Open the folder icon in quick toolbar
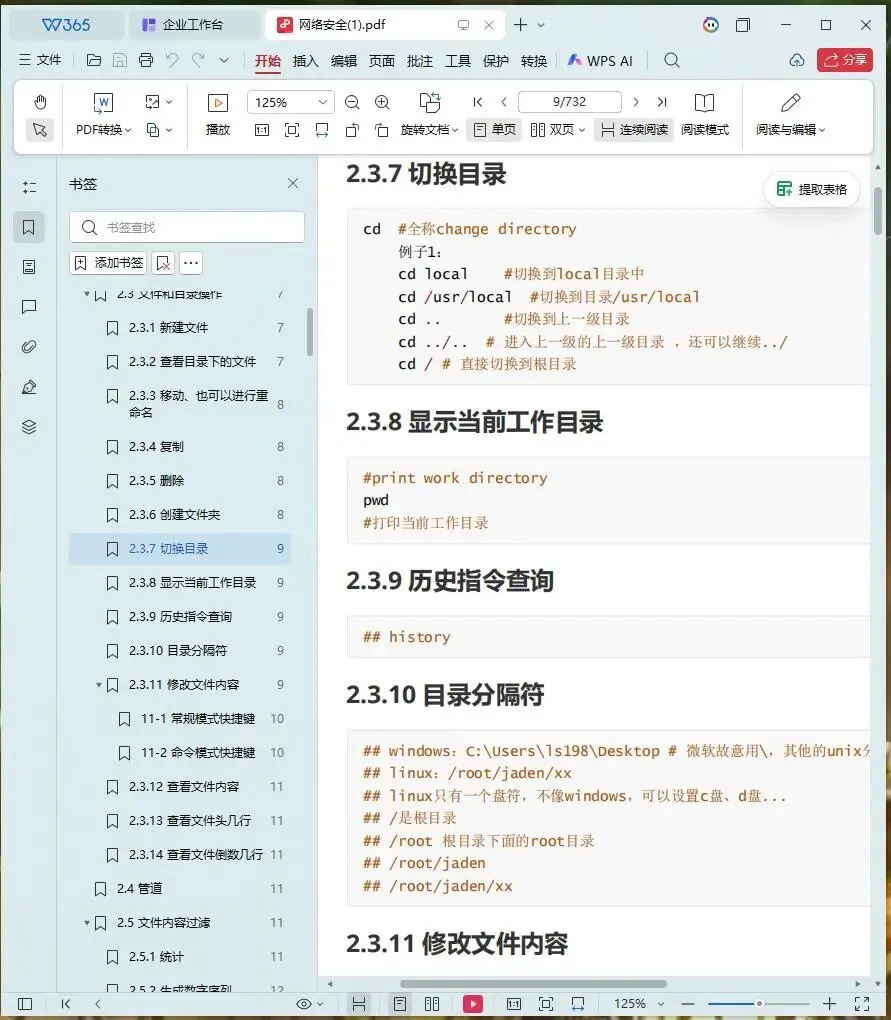891x1020 pixels. coord(94,60)
